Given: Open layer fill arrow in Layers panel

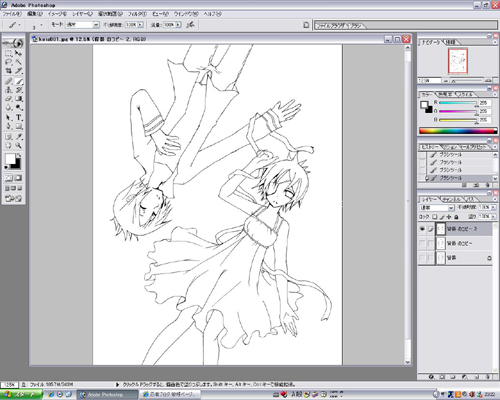Looking at the screenshot, I should pos(493,217).
